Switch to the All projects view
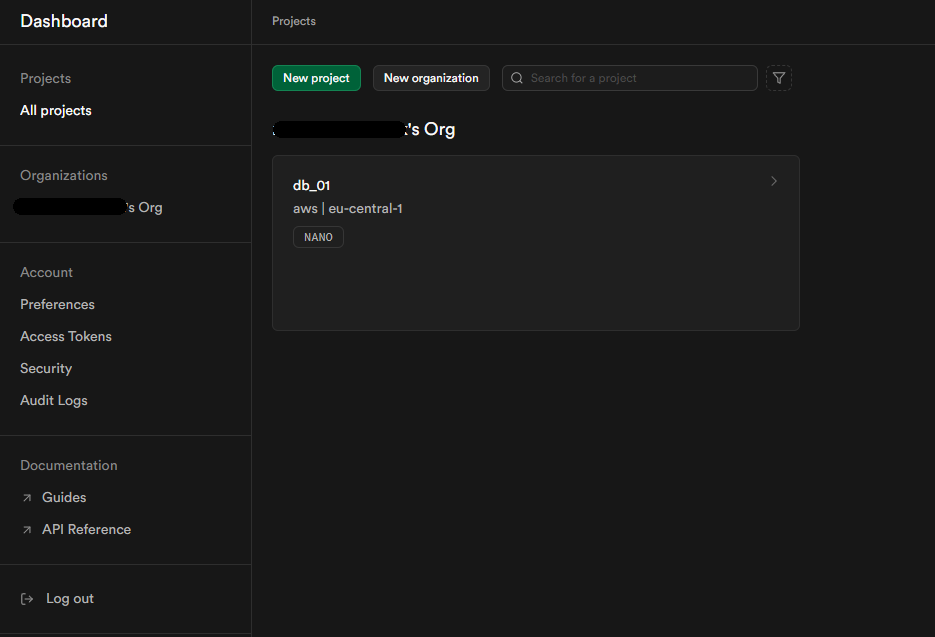935x637 pixels. click(x=55, y=110)
